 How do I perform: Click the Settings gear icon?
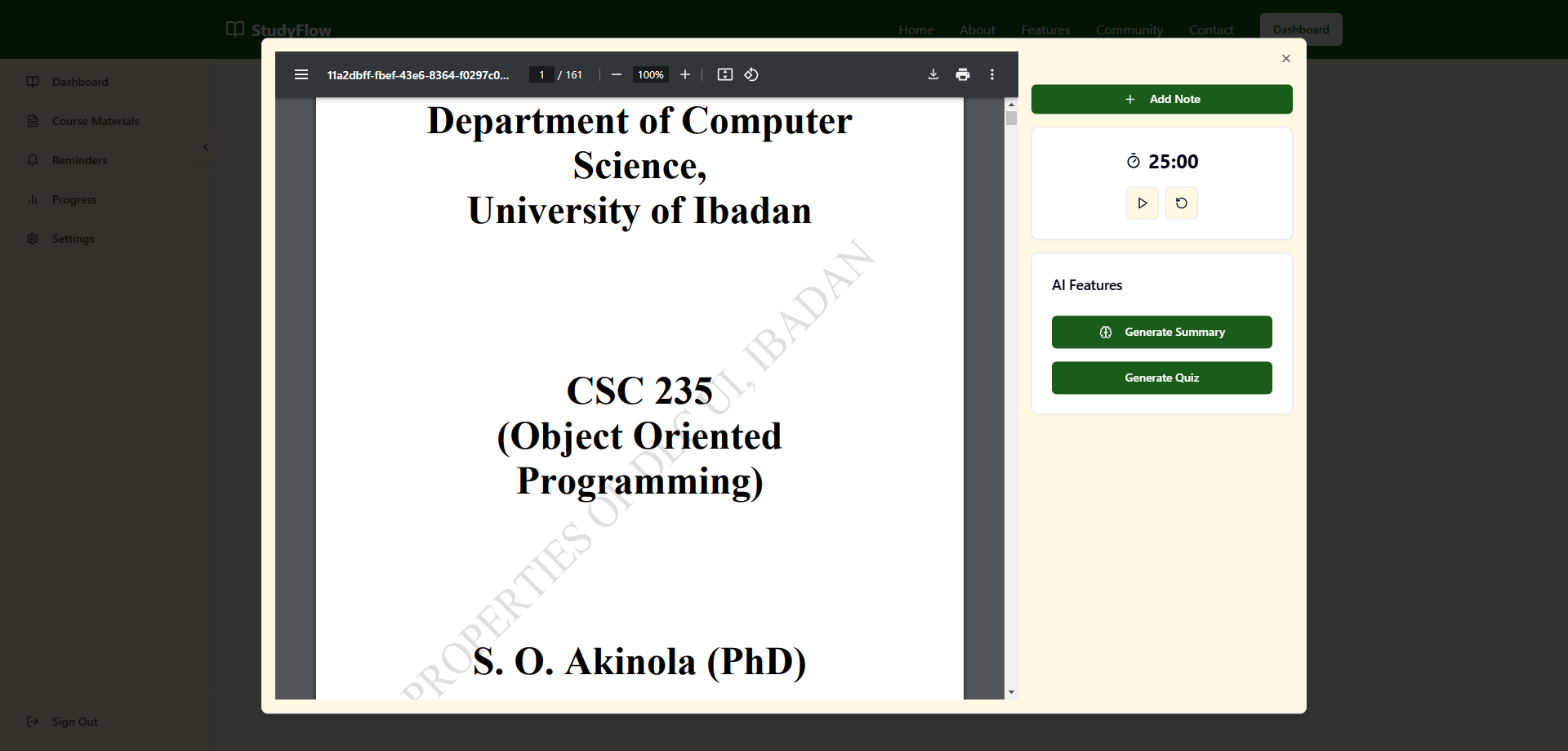point(33,239)
